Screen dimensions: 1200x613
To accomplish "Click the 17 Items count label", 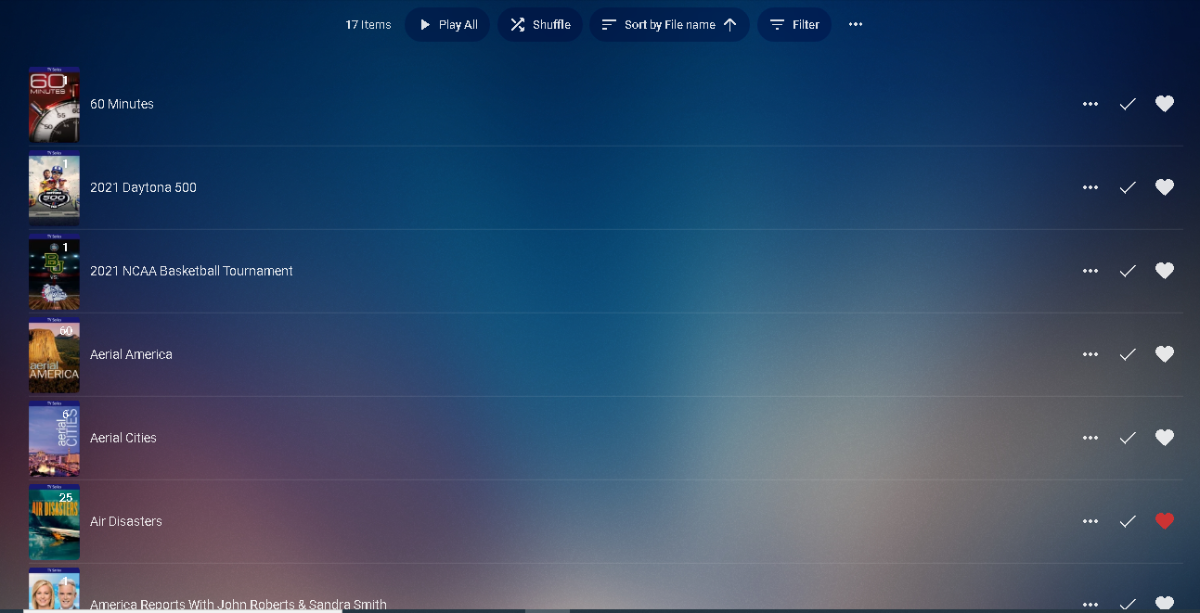I will [368, 25].
